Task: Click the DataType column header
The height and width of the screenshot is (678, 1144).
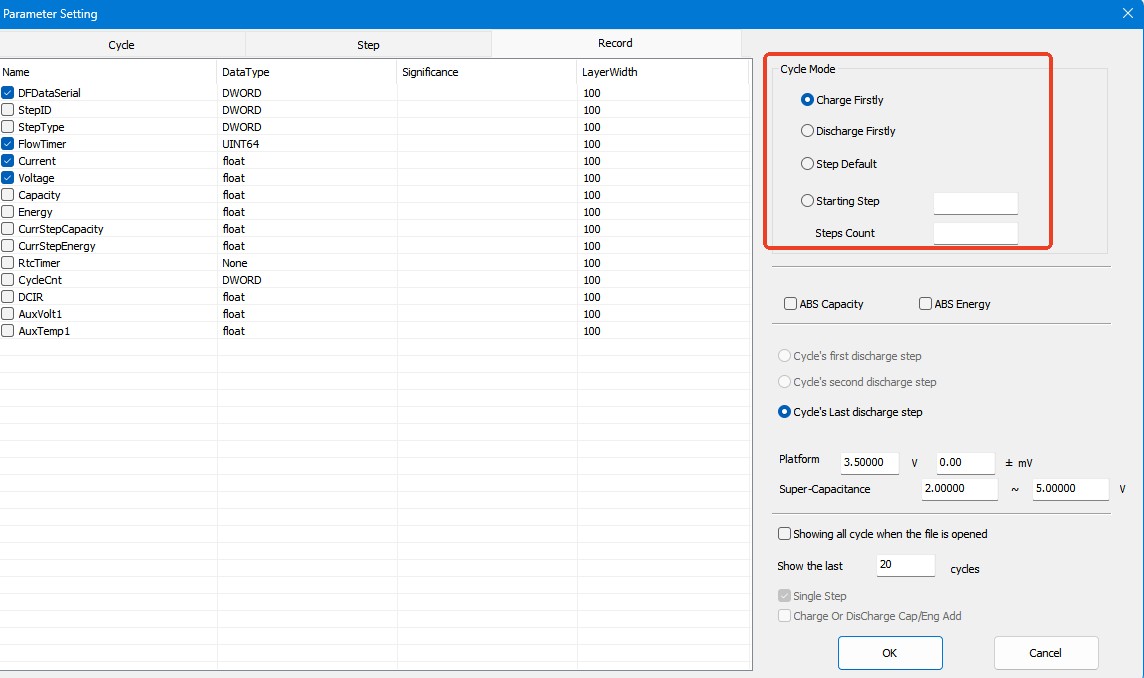Action: 306,72
